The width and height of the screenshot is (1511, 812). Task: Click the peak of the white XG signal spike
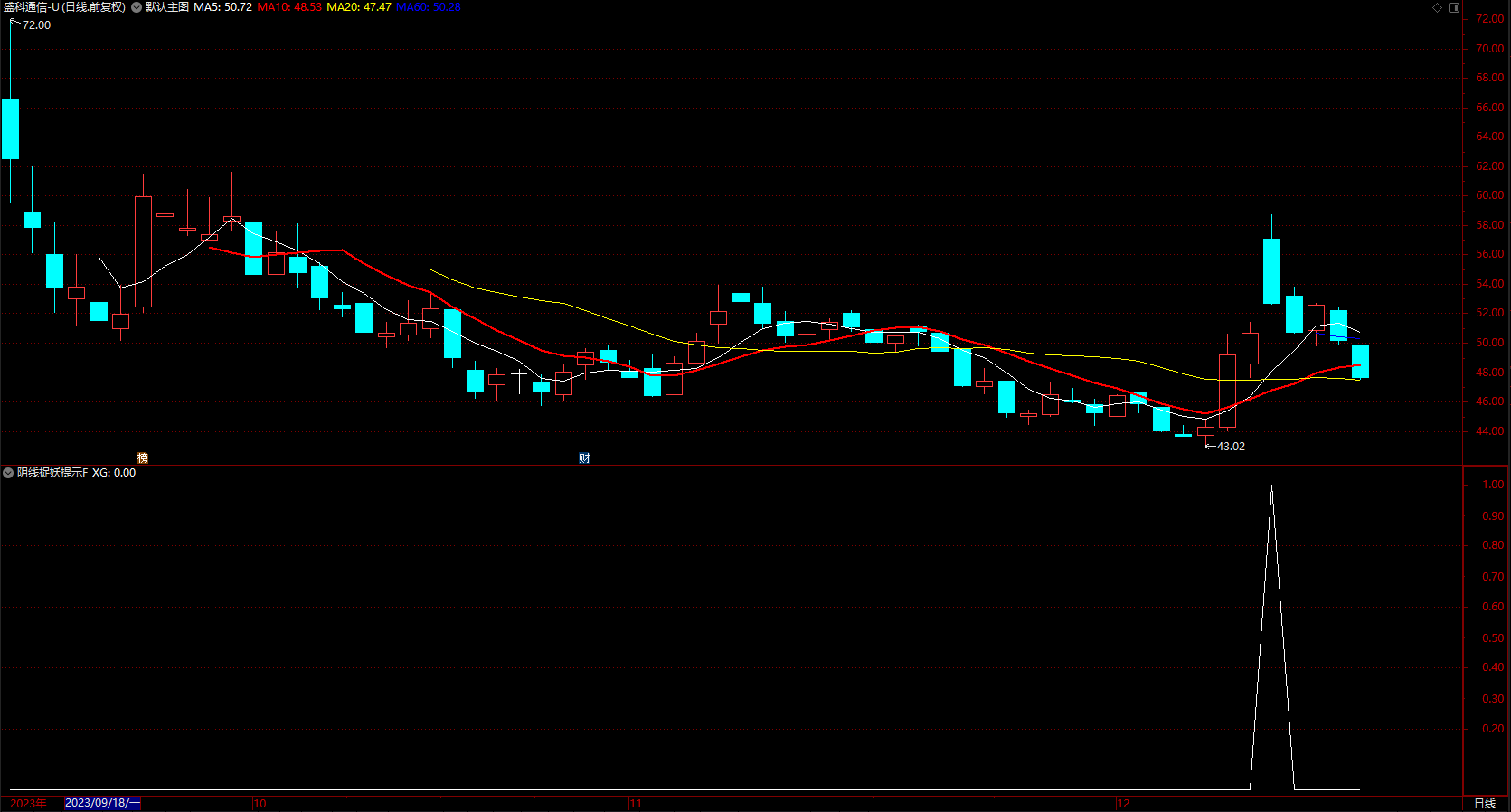(x=1271, y=486)
